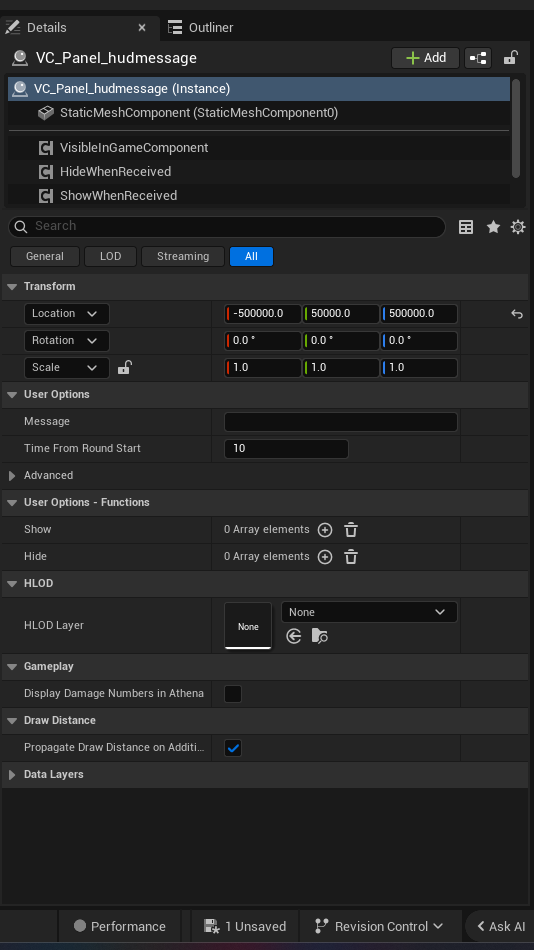Click Rotation Z field
Screen dimensions: 534x950
[x=419, y=340]
